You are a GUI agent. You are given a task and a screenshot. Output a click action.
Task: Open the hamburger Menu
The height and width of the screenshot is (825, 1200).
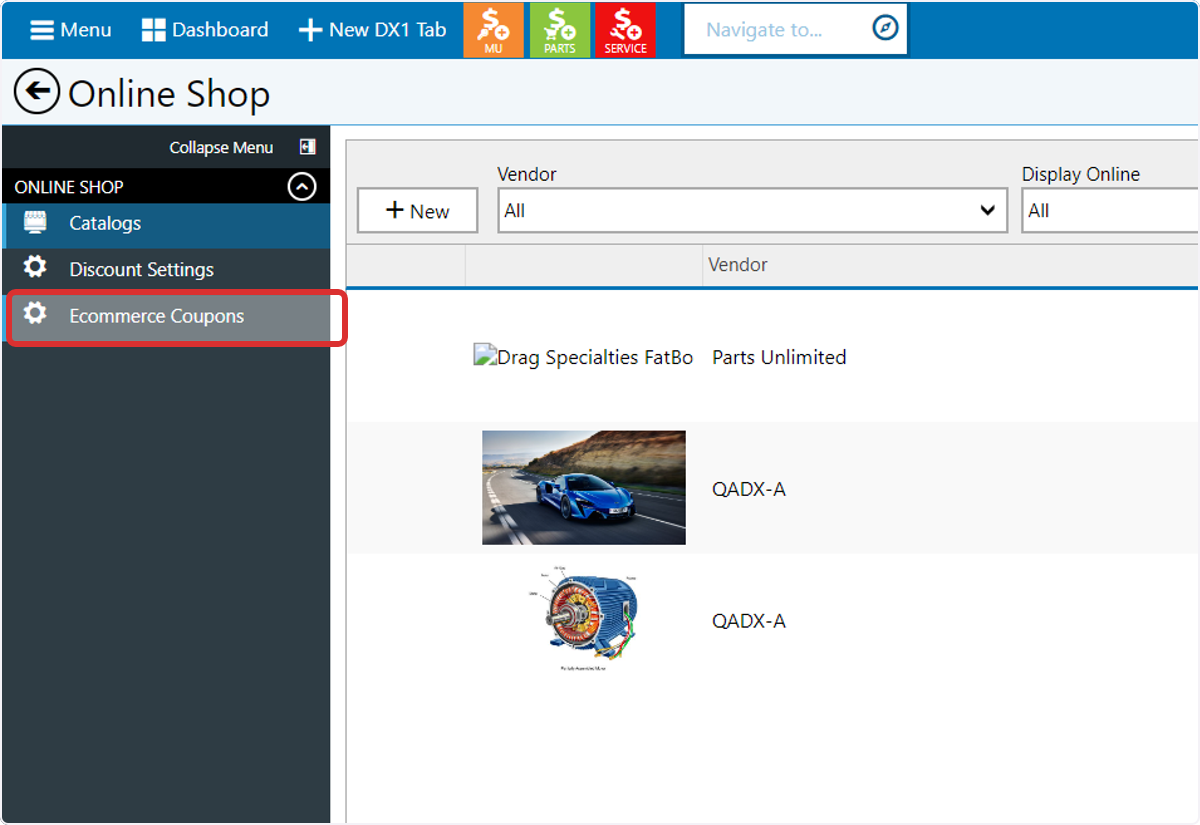[x=70, y=30]
